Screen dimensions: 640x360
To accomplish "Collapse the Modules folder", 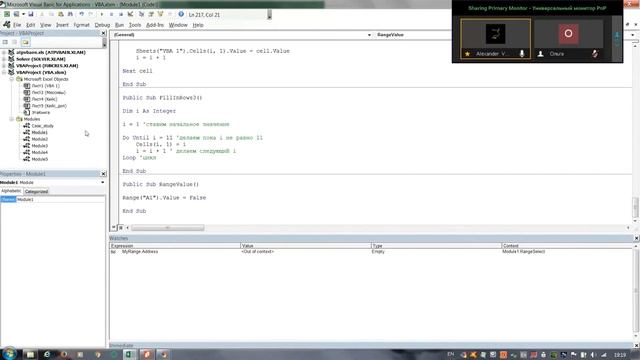I will point(11,119).
